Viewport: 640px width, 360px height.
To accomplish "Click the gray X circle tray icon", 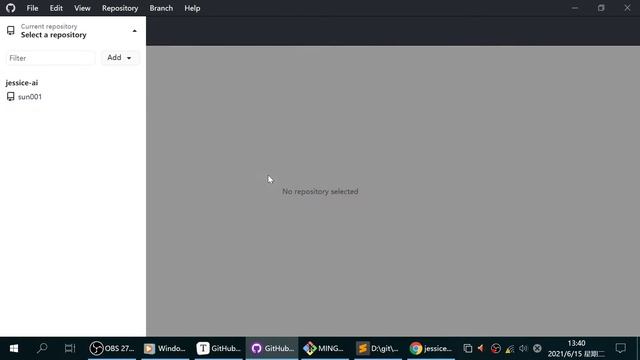I will click(537, 348).
